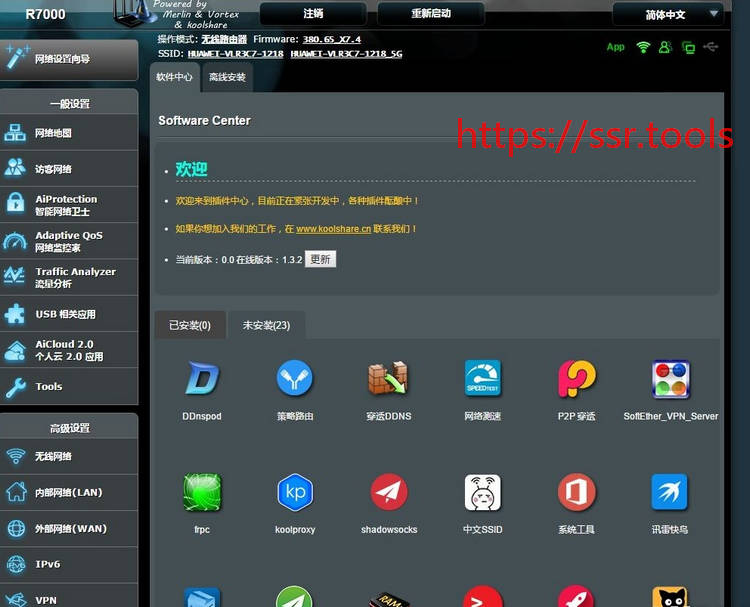Open the 中文SSID plugin icon
750x607 pixels.
pos(482,493)
